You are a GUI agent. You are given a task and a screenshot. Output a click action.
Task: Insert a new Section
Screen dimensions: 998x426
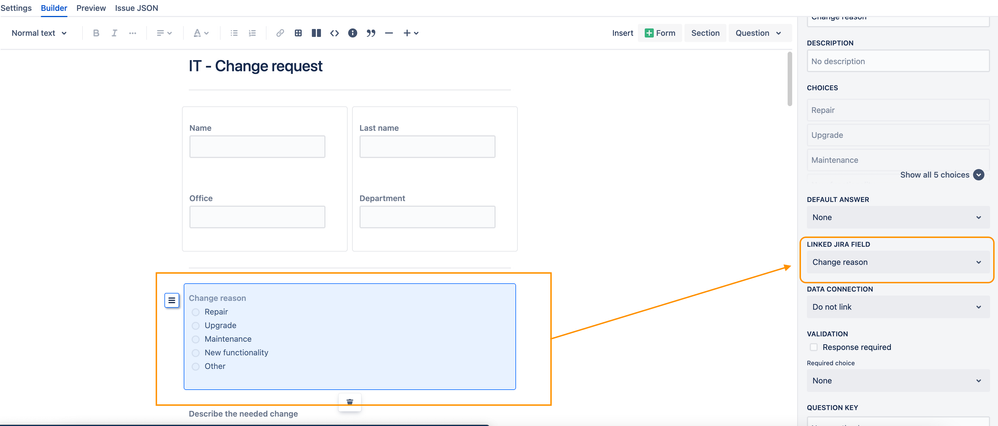pos(705,33)
